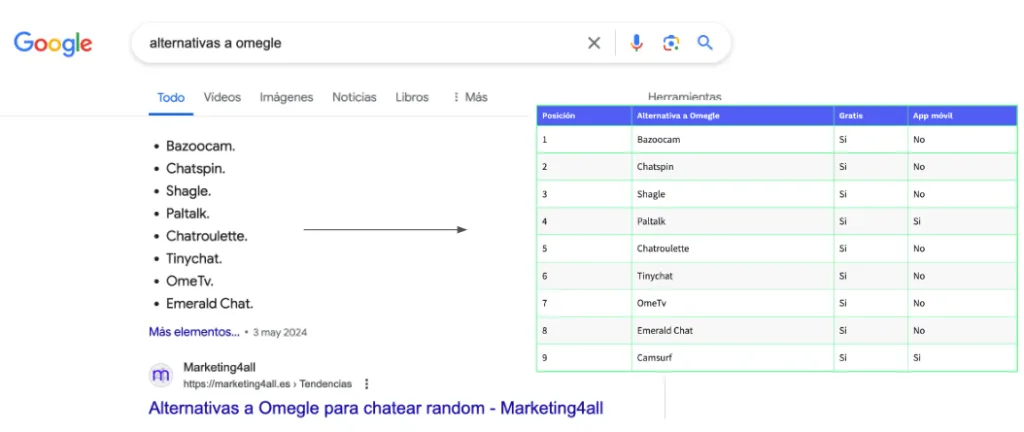Screen dimensions: 1024x432
Task: Click 'Shagle.' in the snippet list
Action: [x=189, y=191]
